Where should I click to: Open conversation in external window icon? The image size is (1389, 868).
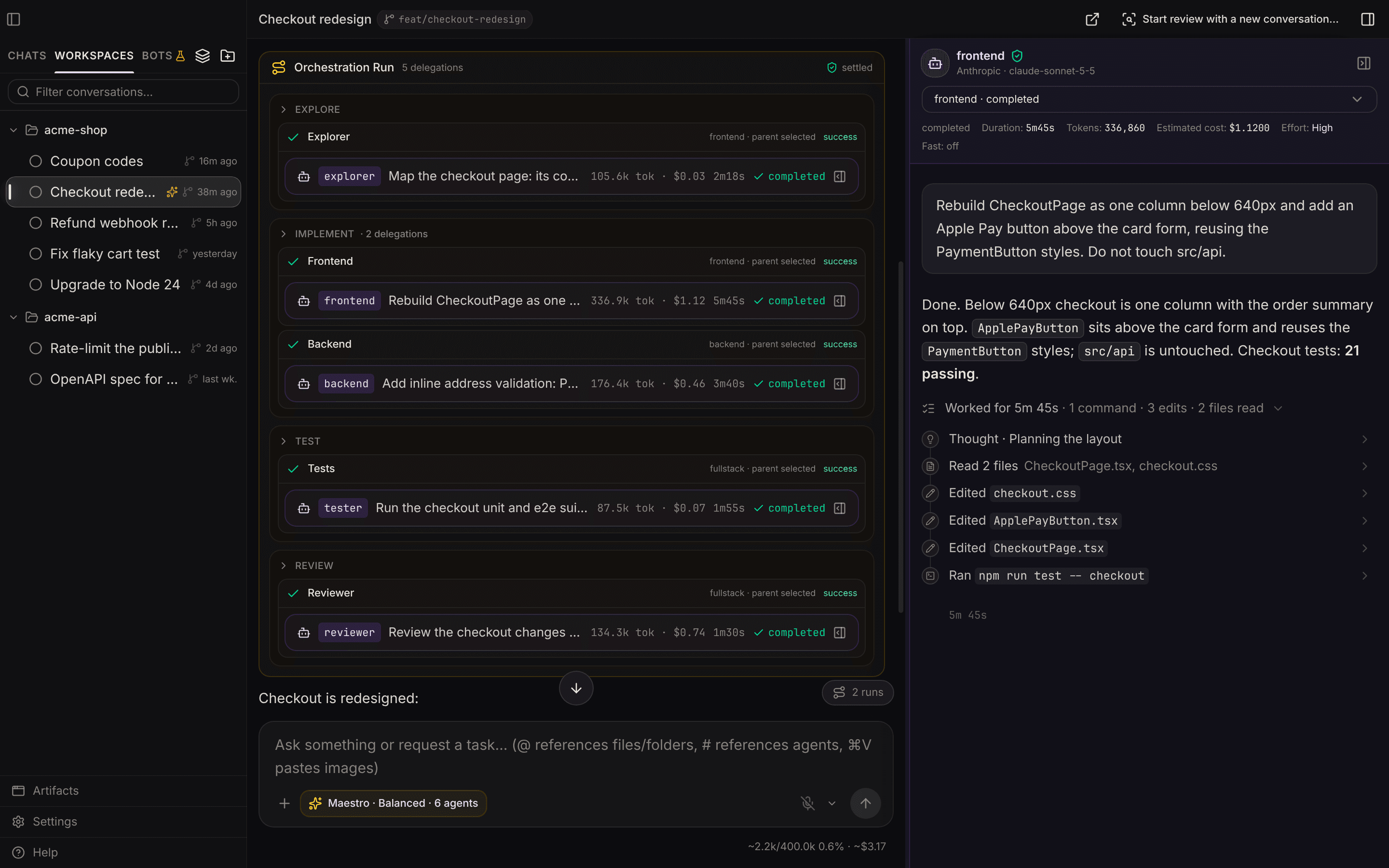tap(1092, 19)
